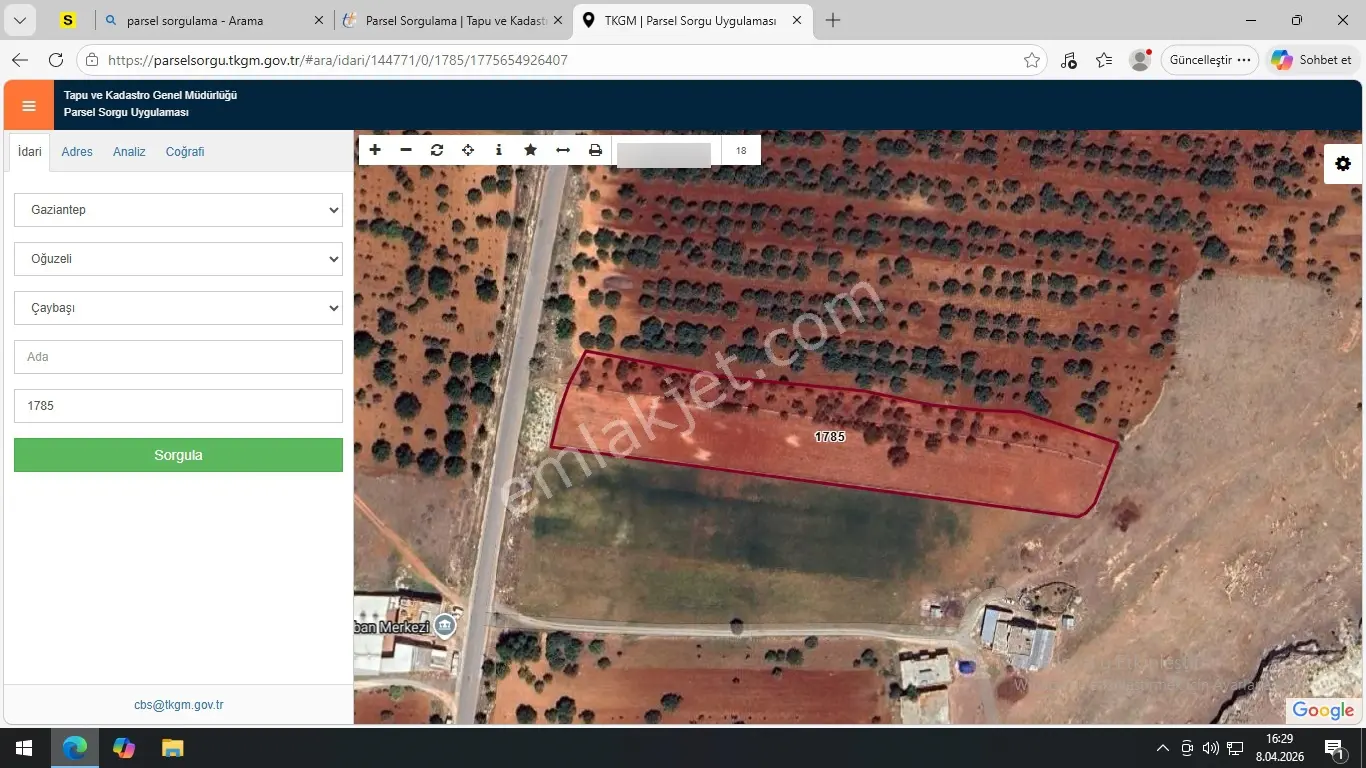This screenshot has width=1366, height=768.
Task: Select the measure distance arrow tool
Action: tap(563, 150)
